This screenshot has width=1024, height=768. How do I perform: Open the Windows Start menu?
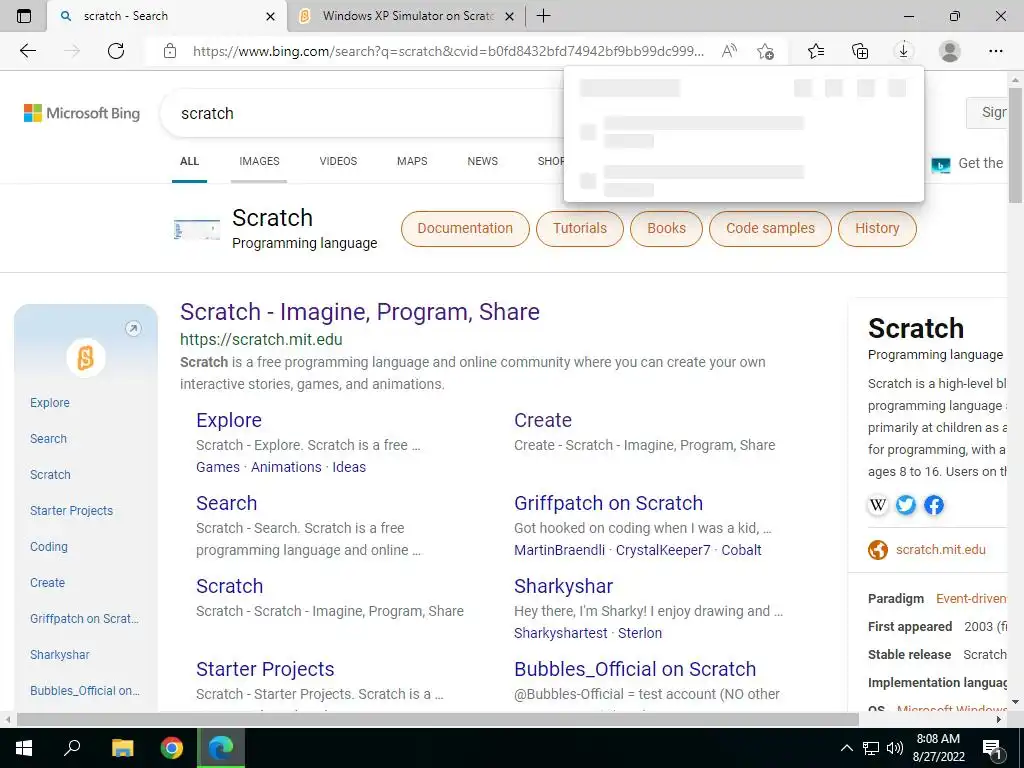tap(23, 748)
